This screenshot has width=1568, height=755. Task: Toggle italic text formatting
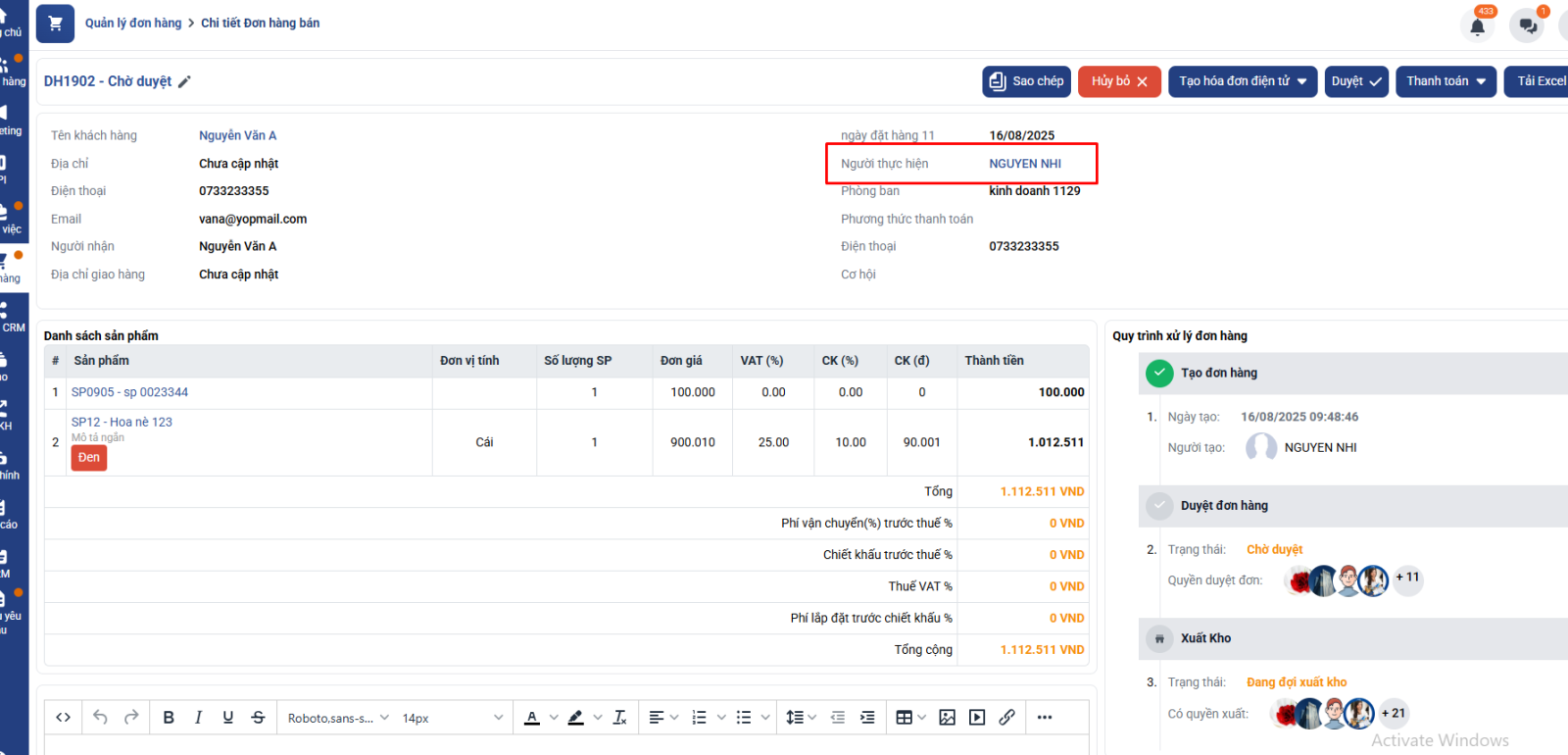[x=198, y=718]
